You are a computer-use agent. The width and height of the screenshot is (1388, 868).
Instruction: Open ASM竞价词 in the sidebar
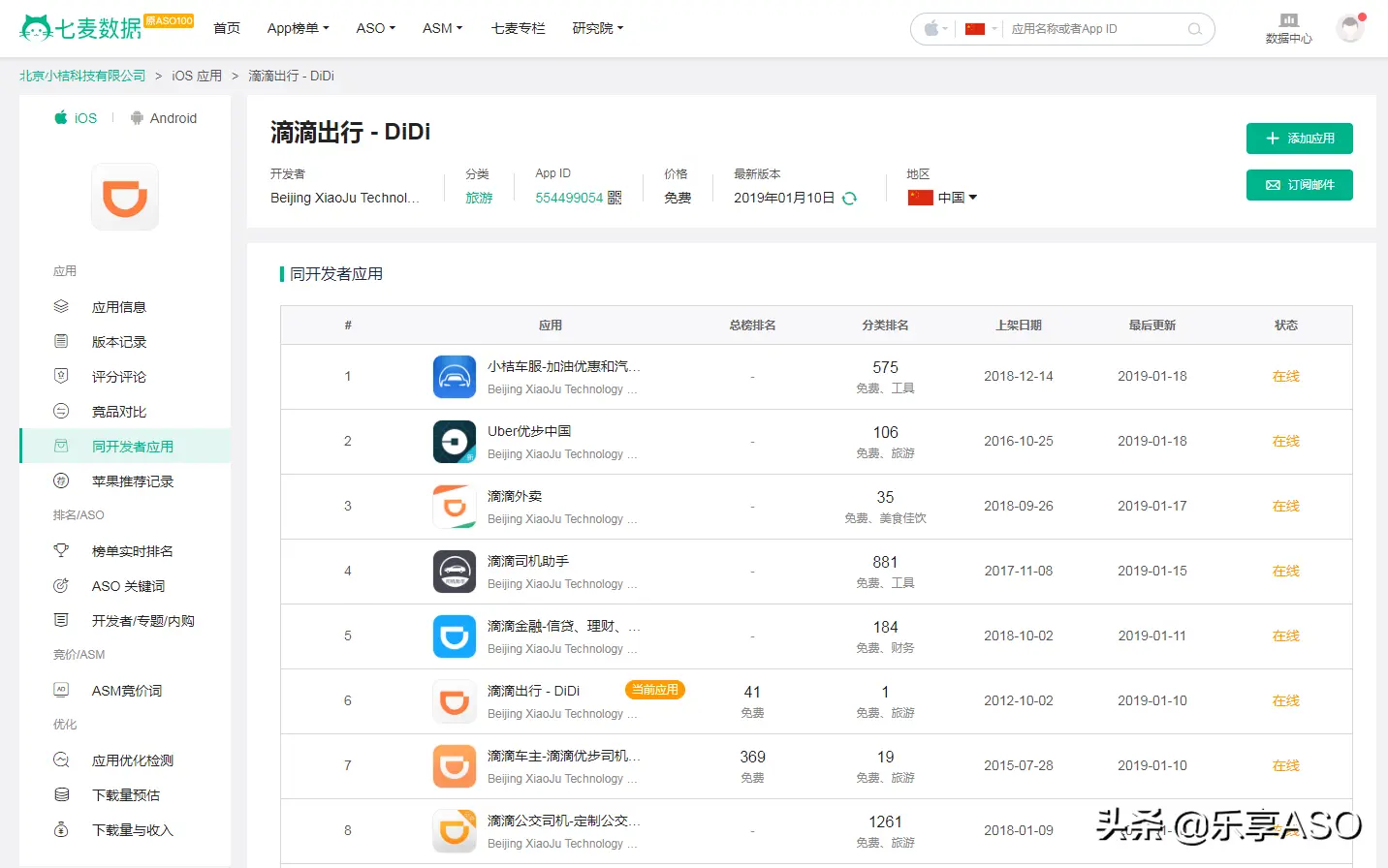pyautogui.click(x=125, y=691)
